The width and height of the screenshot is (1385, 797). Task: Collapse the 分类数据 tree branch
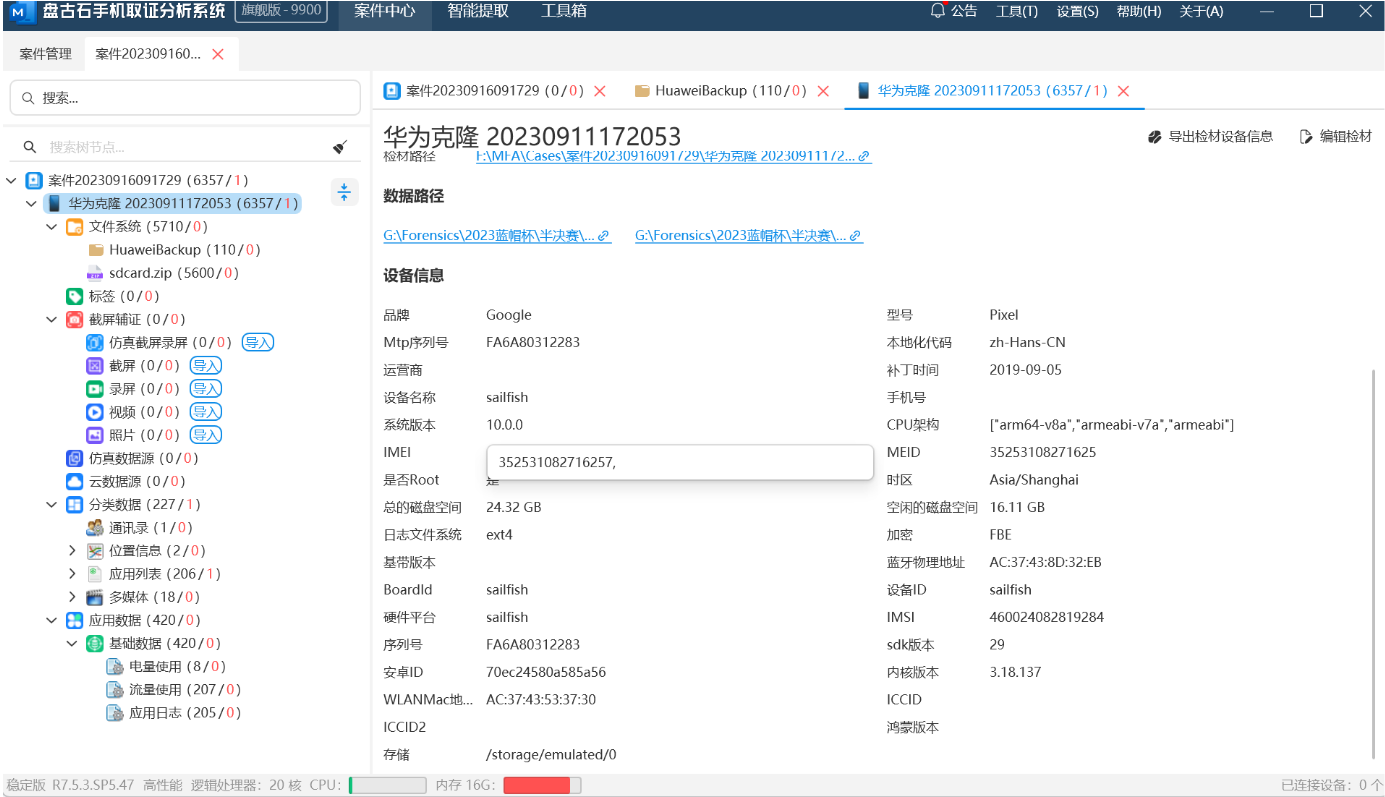click(52, 505)
